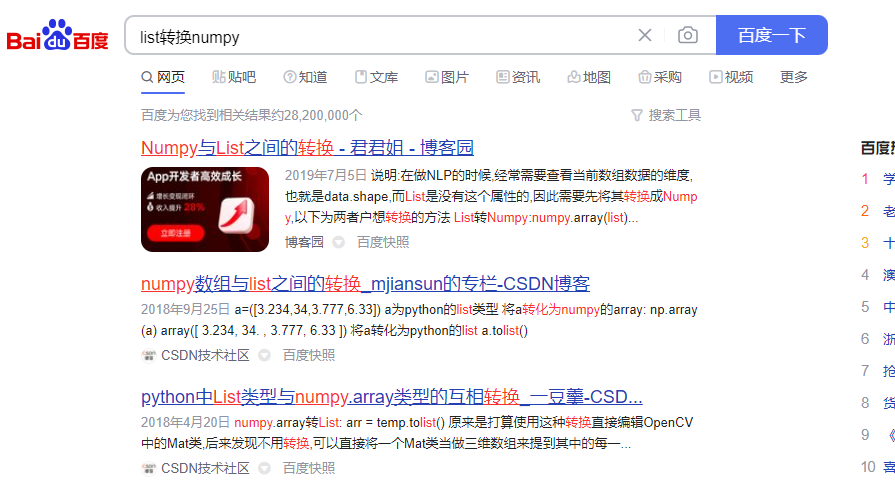Click CSDN技术社区 source under 一豆羹 result
The width and height of the screenshot is (895, 490).
[x=205, y=468]
